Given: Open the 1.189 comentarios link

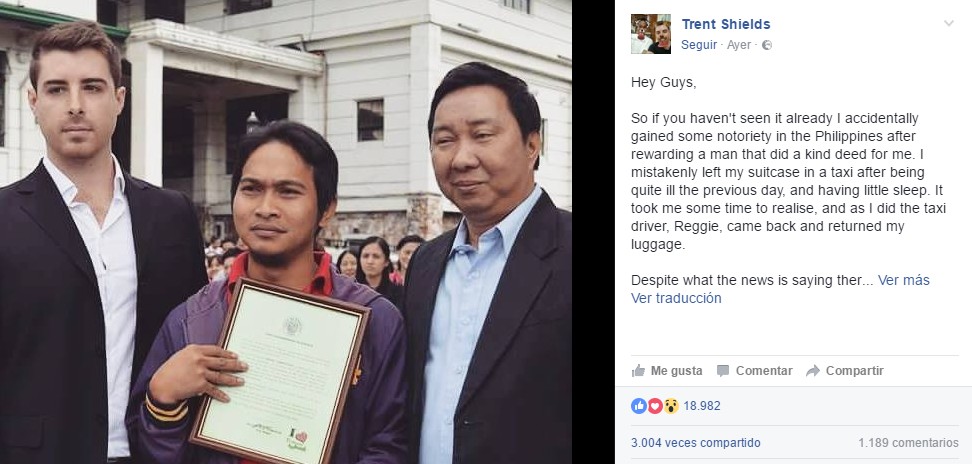Looking at the screenshot, I should point(908,443).
